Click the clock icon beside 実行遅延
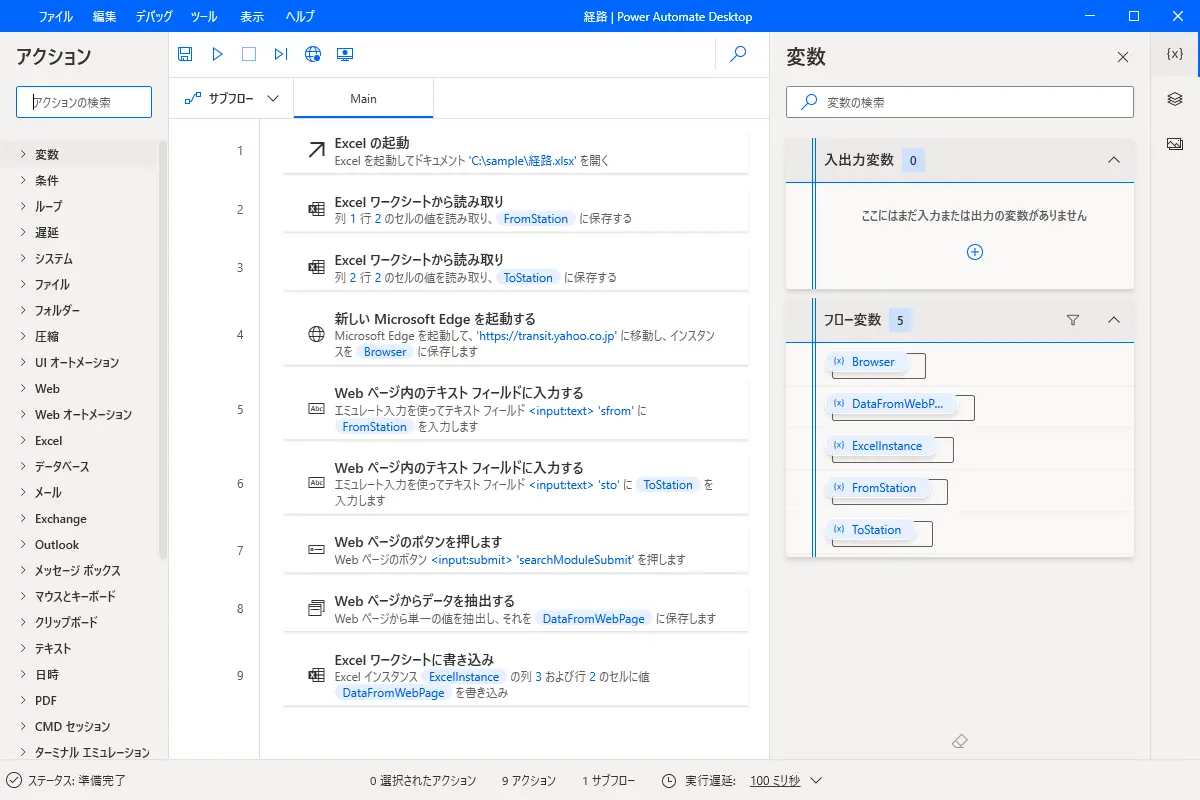 669,781
